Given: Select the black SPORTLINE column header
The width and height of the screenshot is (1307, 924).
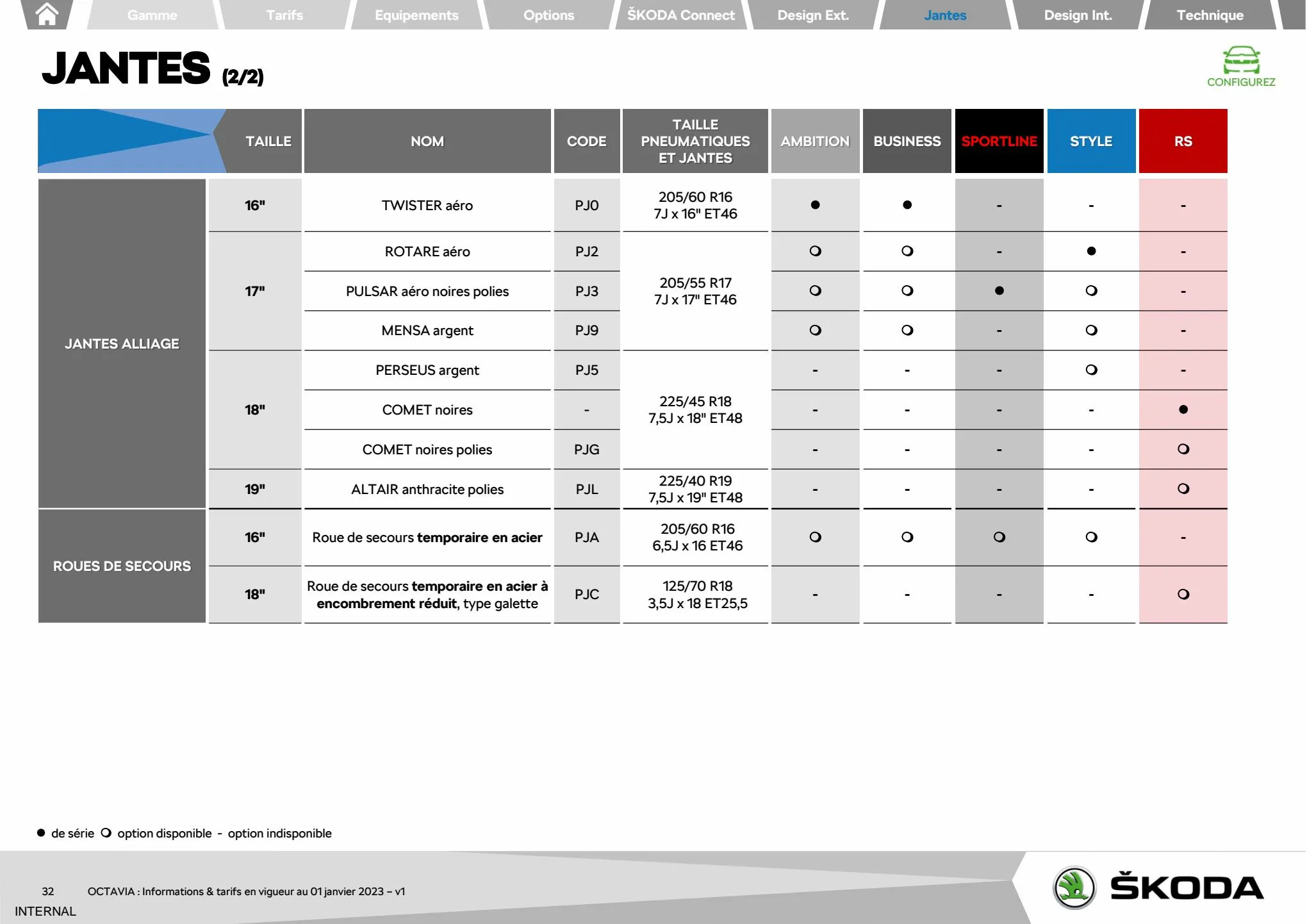Looking at the screenshot, I should 999,141.
